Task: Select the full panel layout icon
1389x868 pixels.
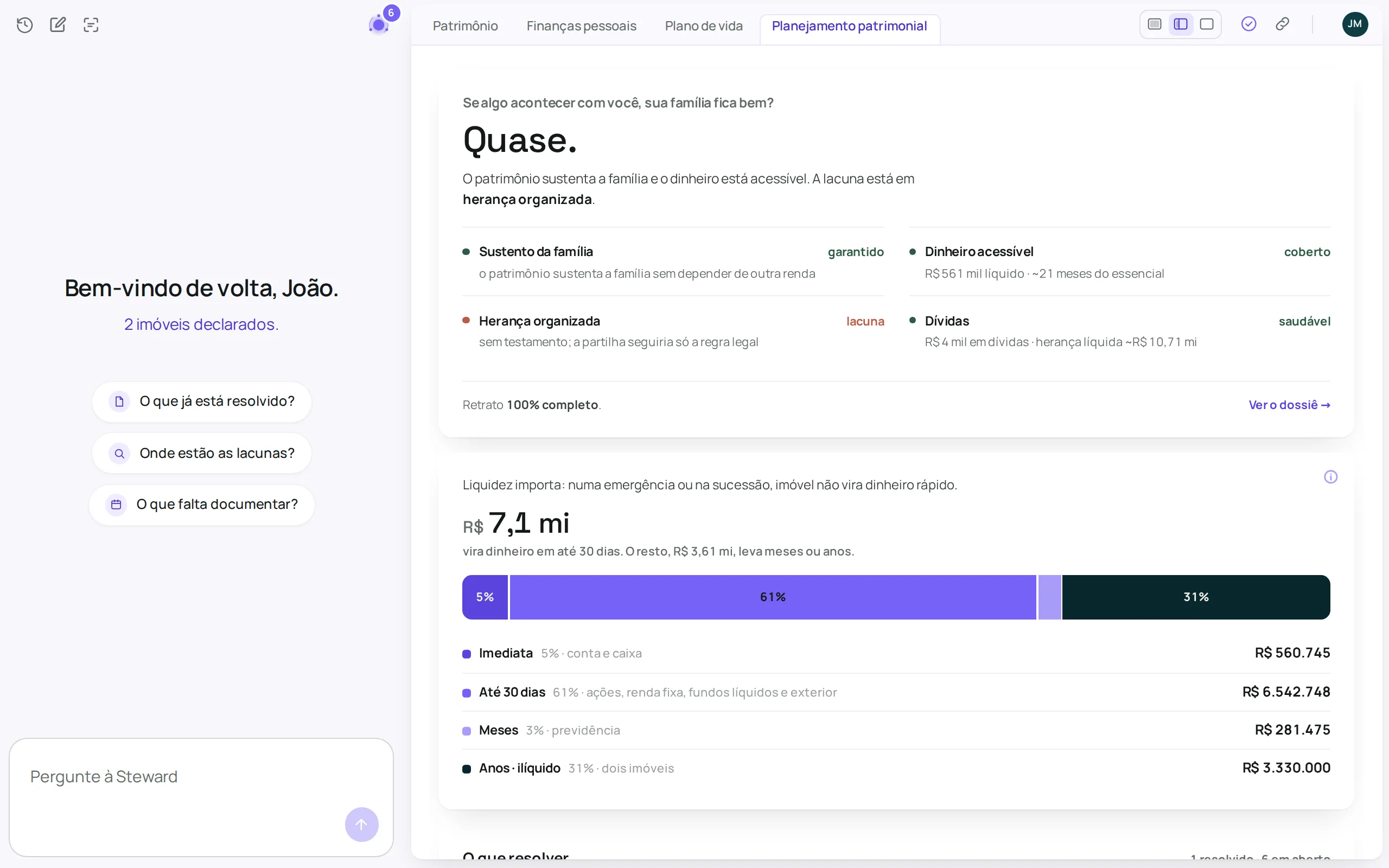Action: 1207,24
